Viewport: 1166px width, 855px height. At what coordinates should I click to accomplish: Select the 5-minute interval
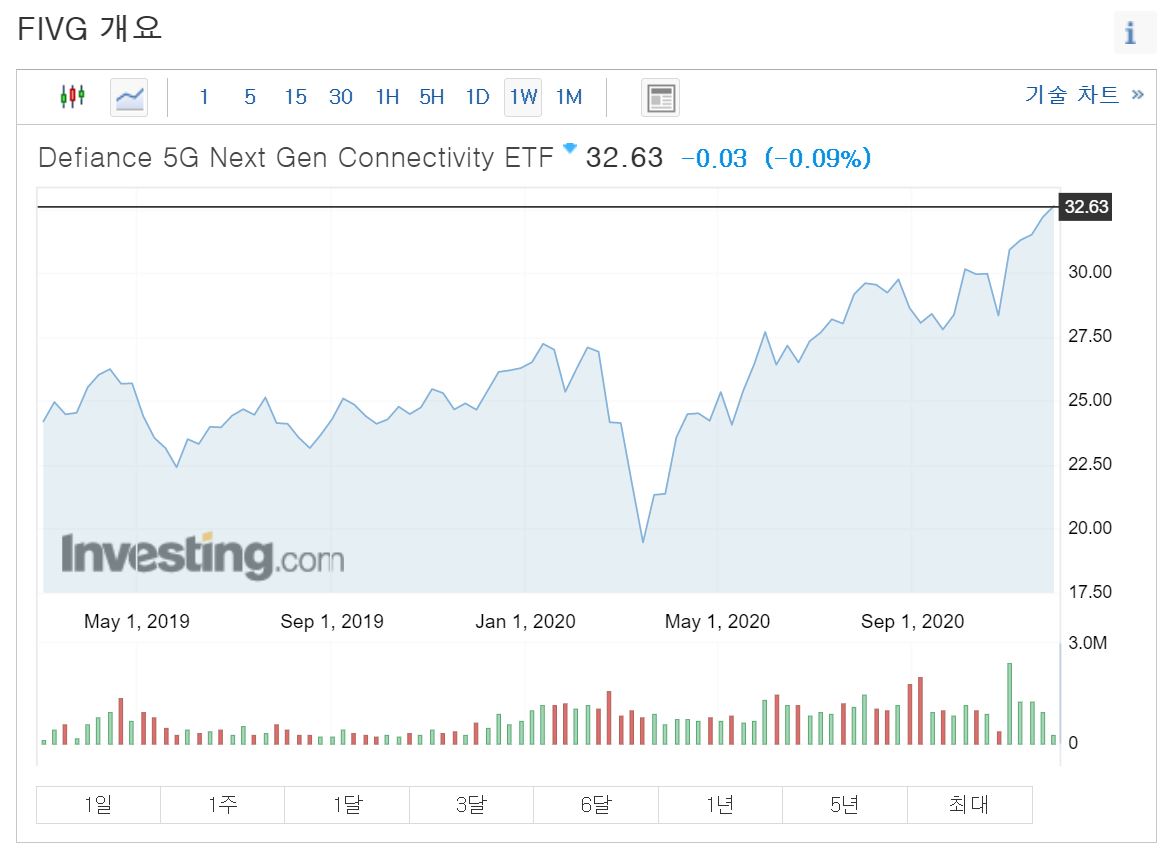coord(249,97)
